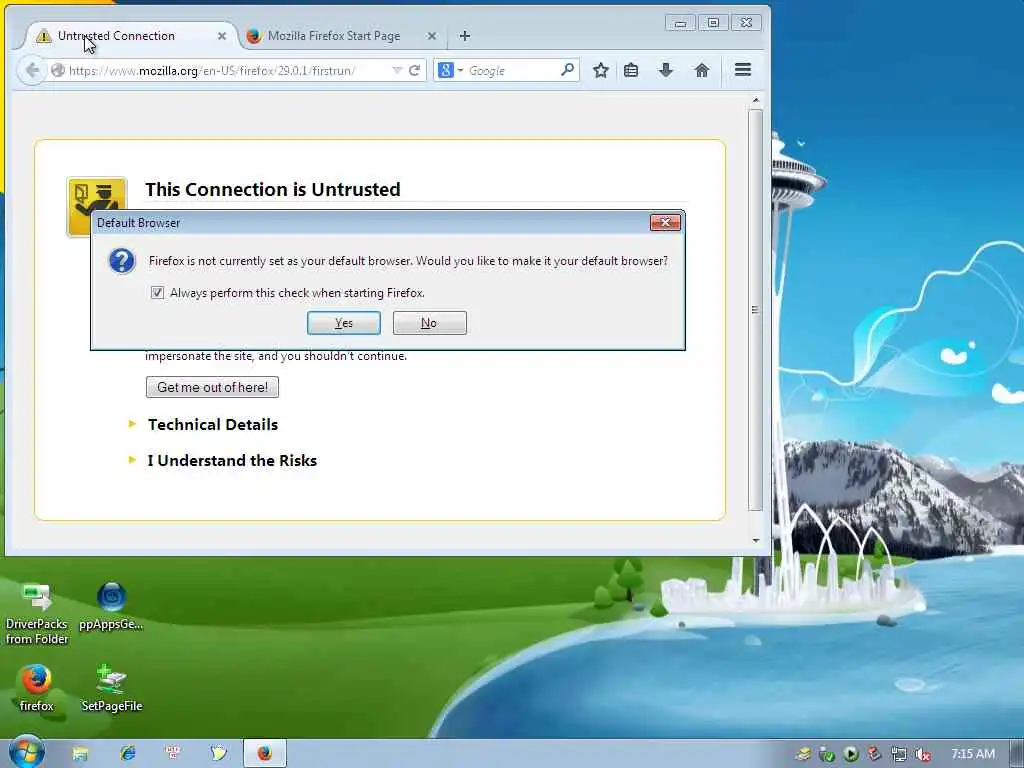The height and width of the screenshot is (768, 1024).
Task: Open the bookmarks list icon
Action: (x=631, y=70)
